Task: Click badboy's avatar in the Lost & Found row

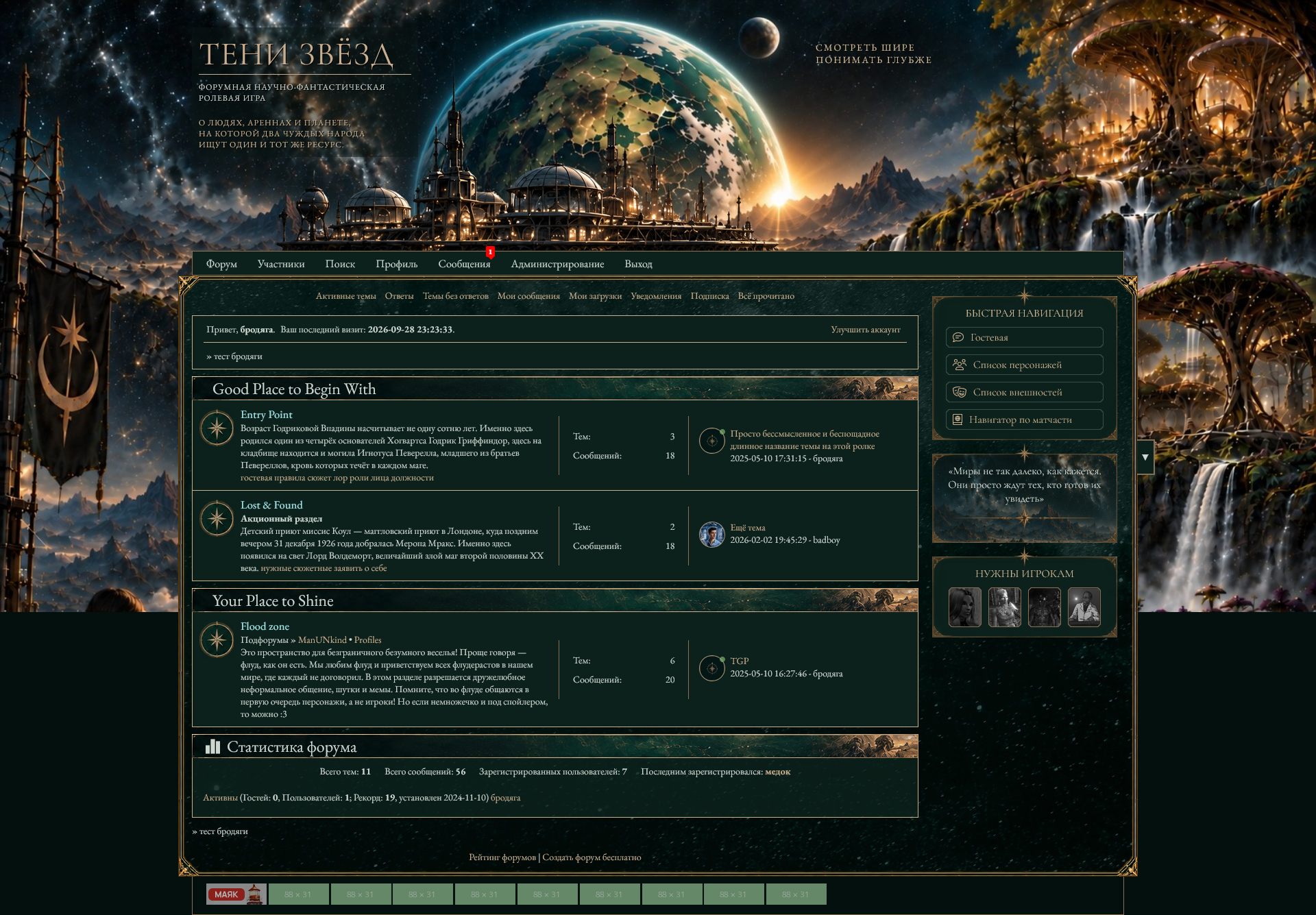Action: 712,535
